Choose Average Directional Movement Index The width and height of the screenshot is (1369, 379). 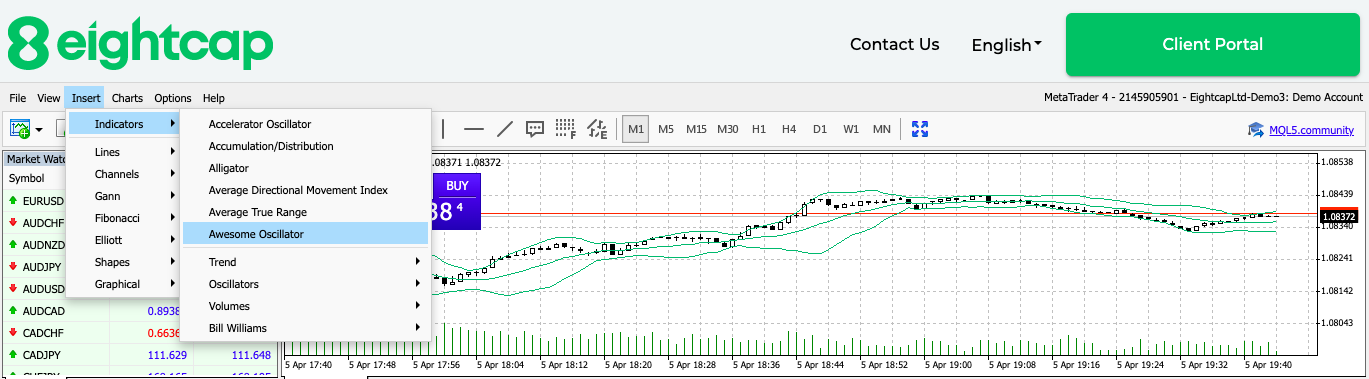click(305, 190)
